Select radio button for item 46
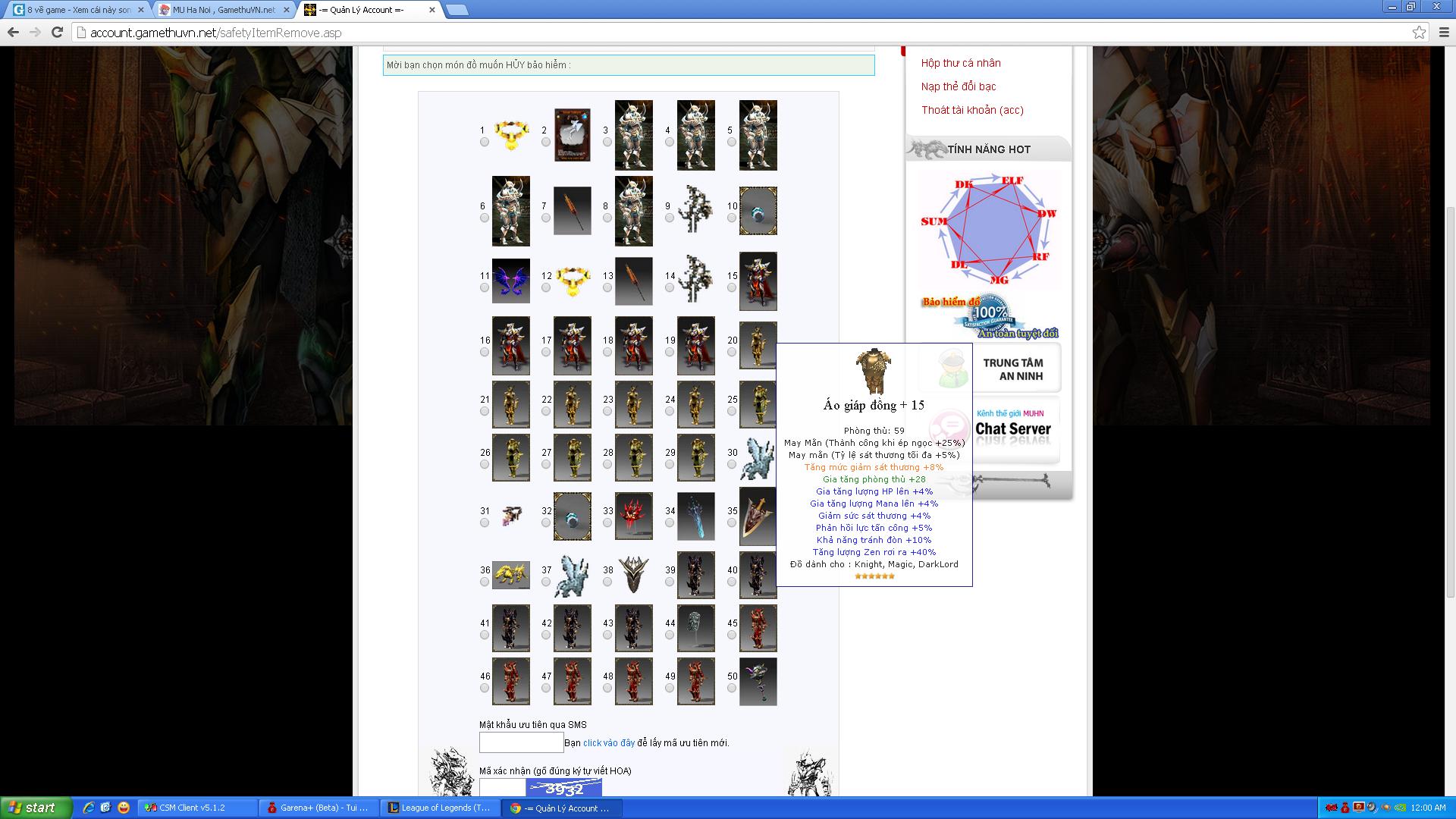The image size is (1456, 819). [x=485, y=688]
